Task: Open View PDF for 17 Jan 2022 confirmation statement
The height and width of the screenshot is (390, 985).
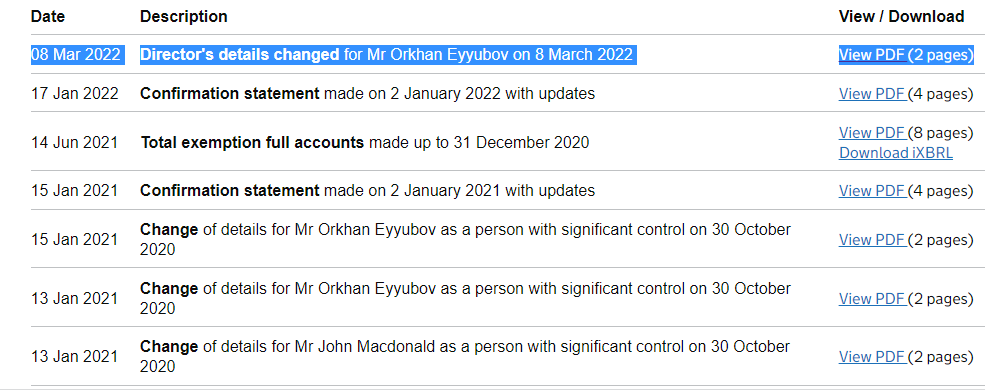Action: point(873,94)
